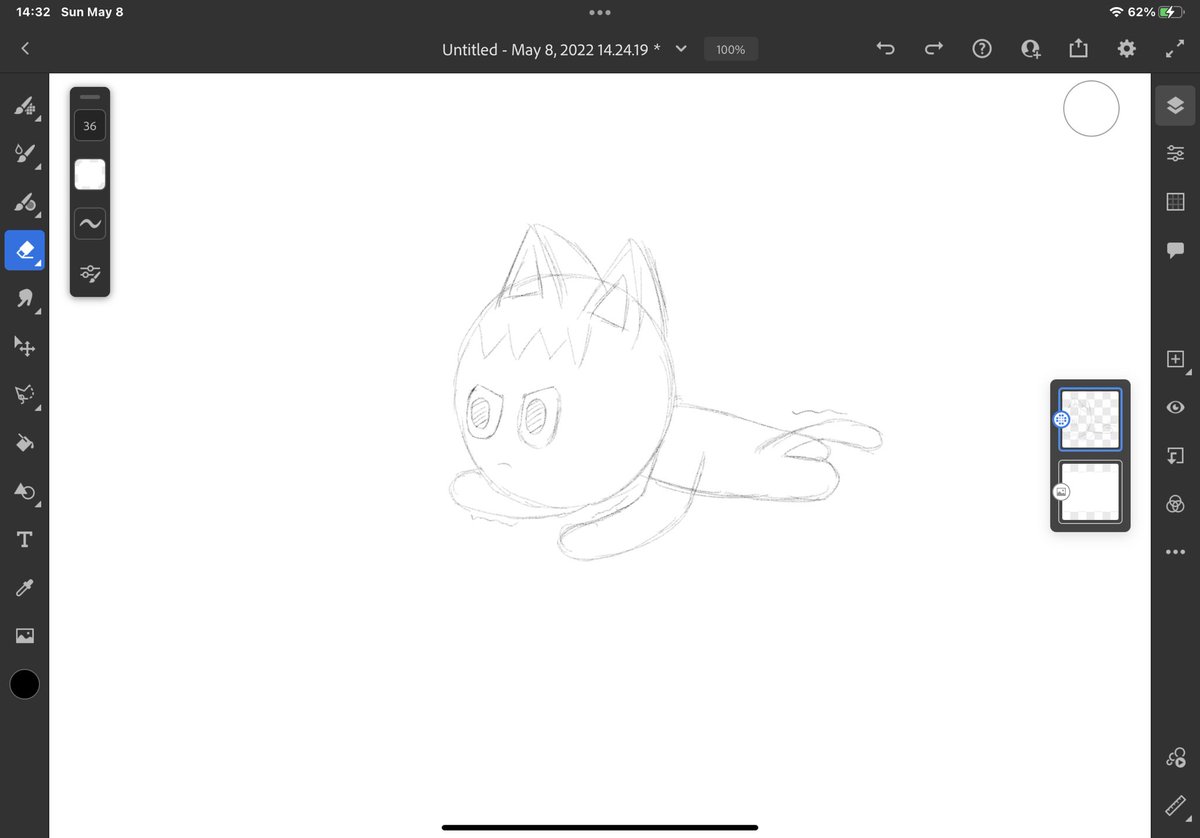Tap the Wi-Fi status icon

point(1116,12)
